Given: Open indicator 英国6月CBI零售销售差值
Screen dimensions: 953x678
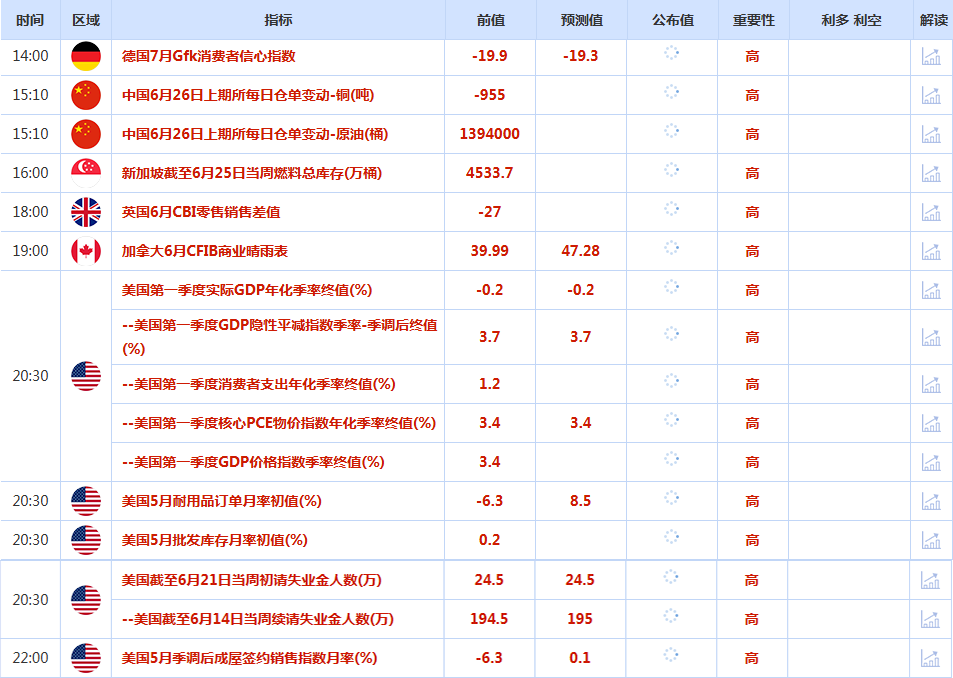Looking at the screenshot, I should pyautogui.click(x=201, y=212).
